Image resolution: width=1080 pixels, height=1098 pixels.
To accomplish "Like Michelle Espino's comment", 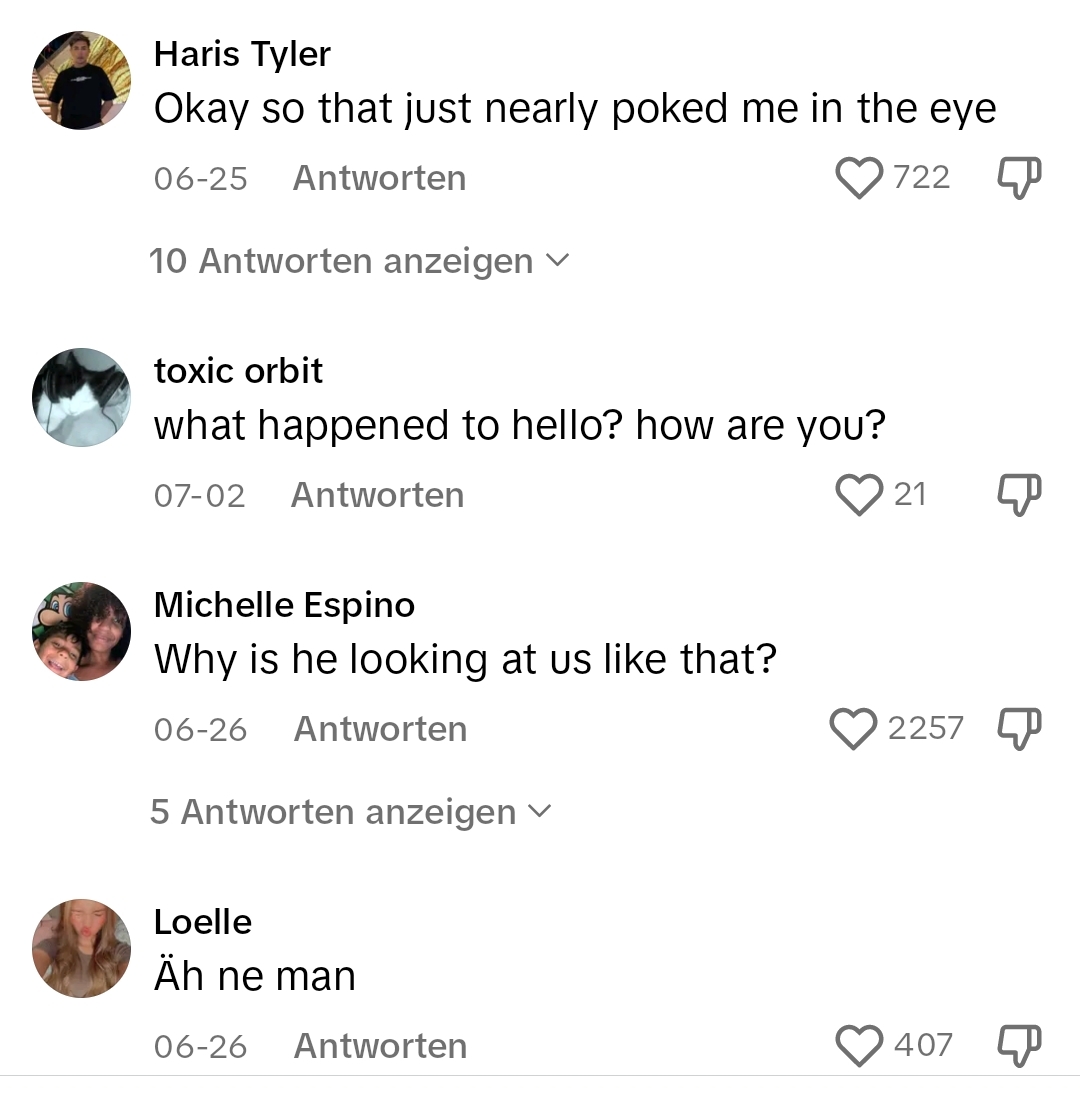I will [853, 729].
